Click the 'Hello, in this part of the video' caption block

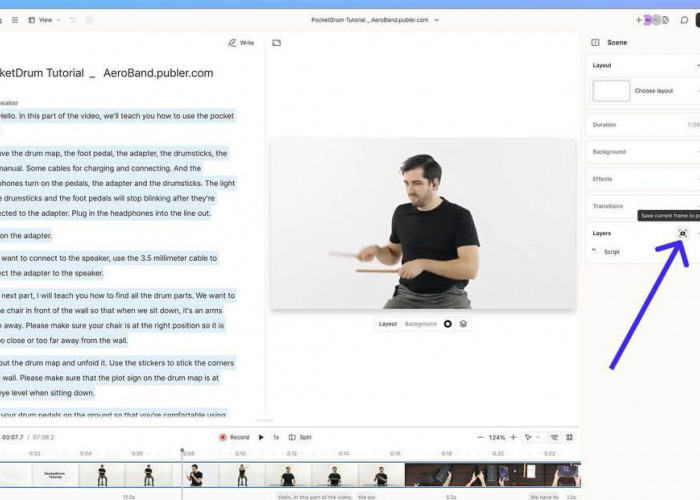click(314, 496)
